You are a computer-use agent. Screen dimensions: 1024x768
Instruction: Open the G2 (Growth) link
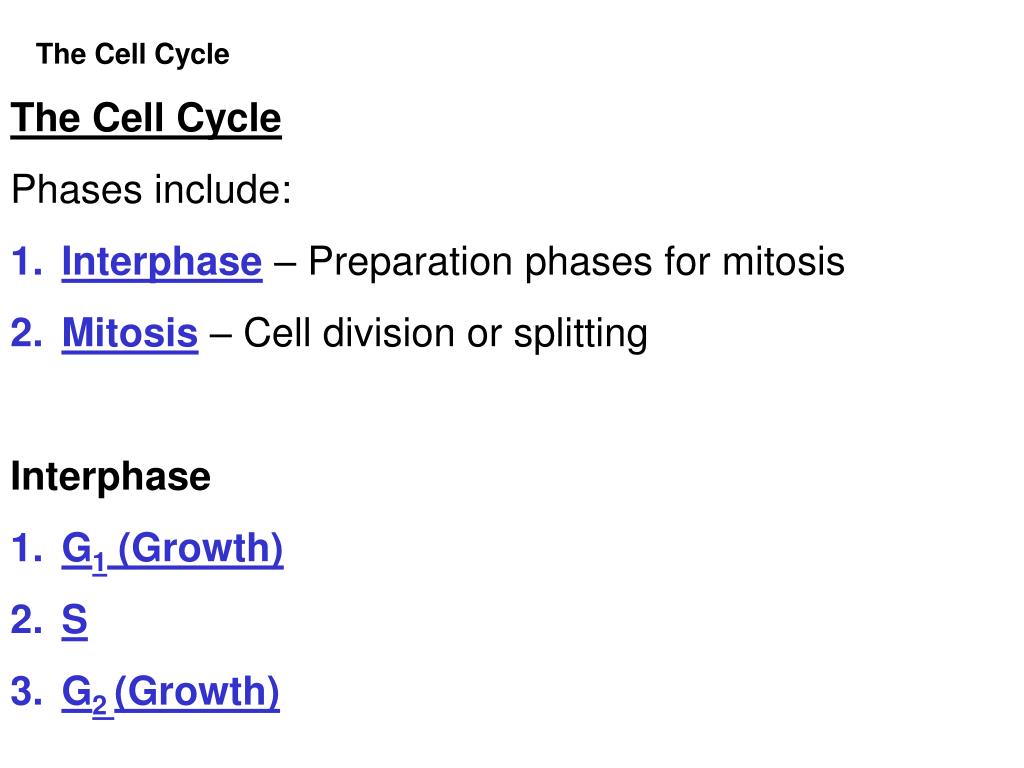click(x=170, y=694)
